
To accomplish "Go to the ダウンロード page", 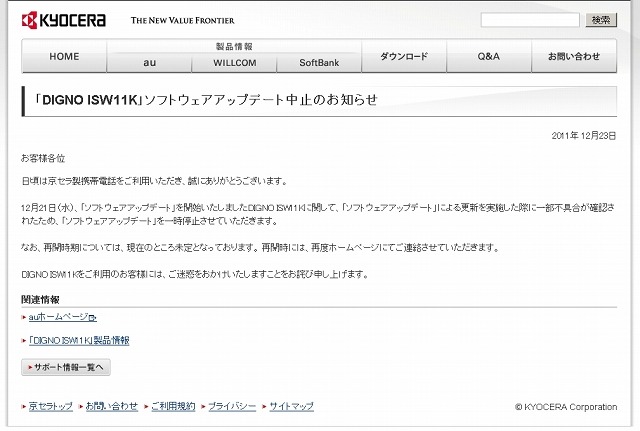I will [404, 56].
